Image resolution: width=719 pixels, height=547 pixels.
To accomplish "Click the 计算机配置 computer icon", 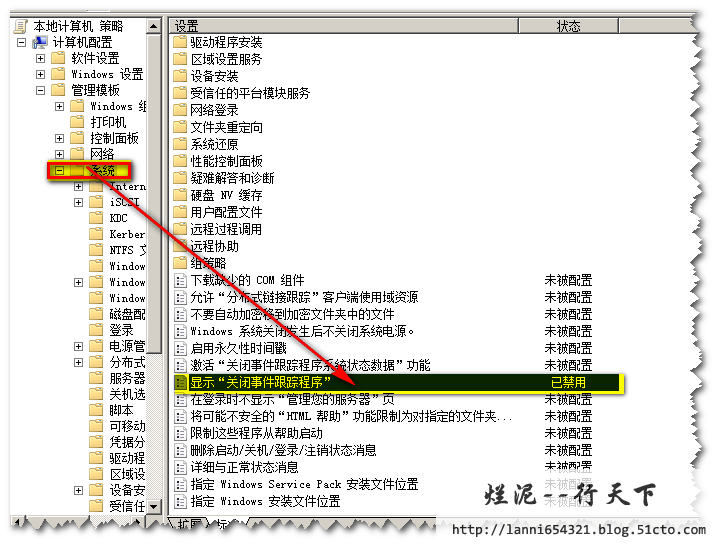I will tap(39, 43).
